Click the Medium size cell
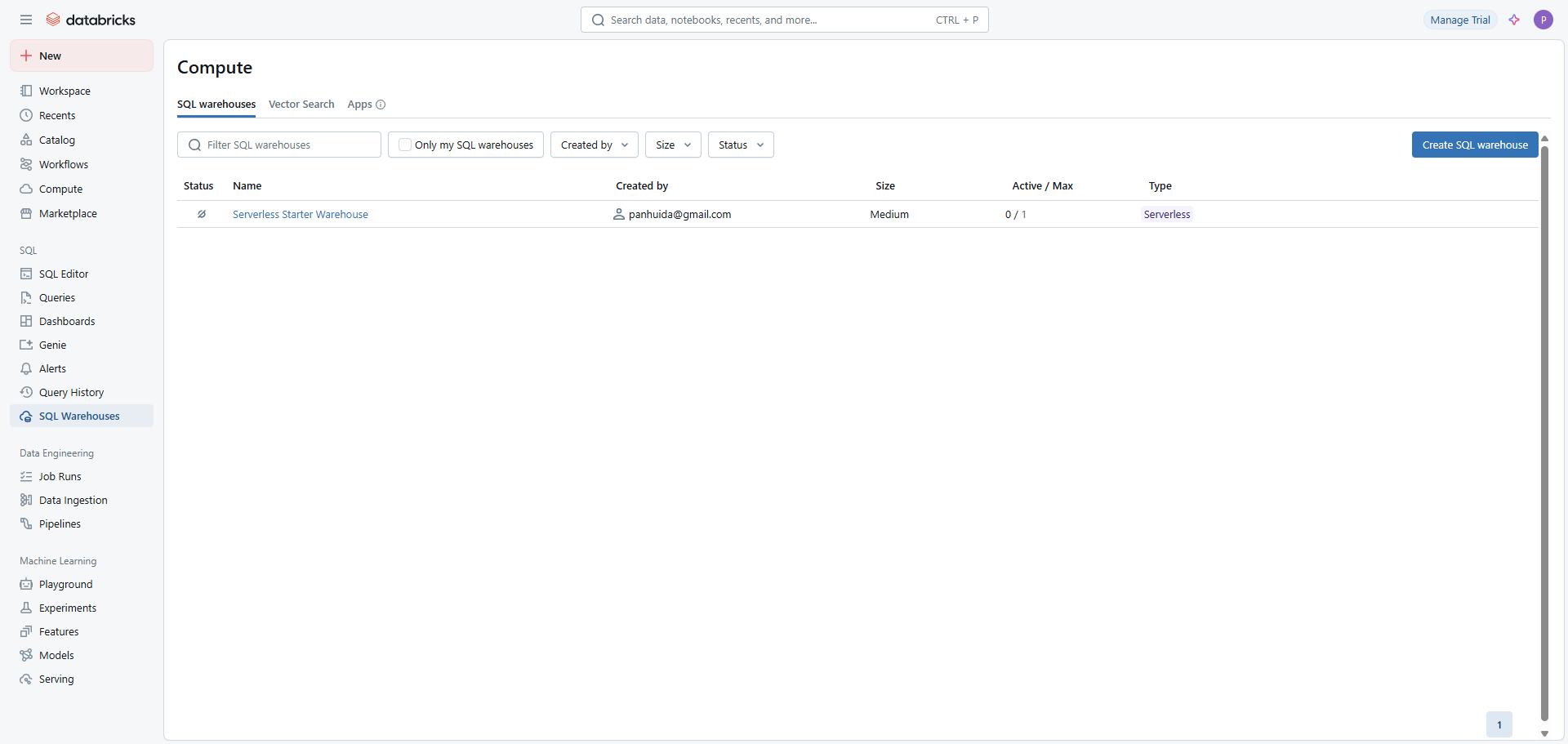The image size is (1568, 744). pos(889,214)
